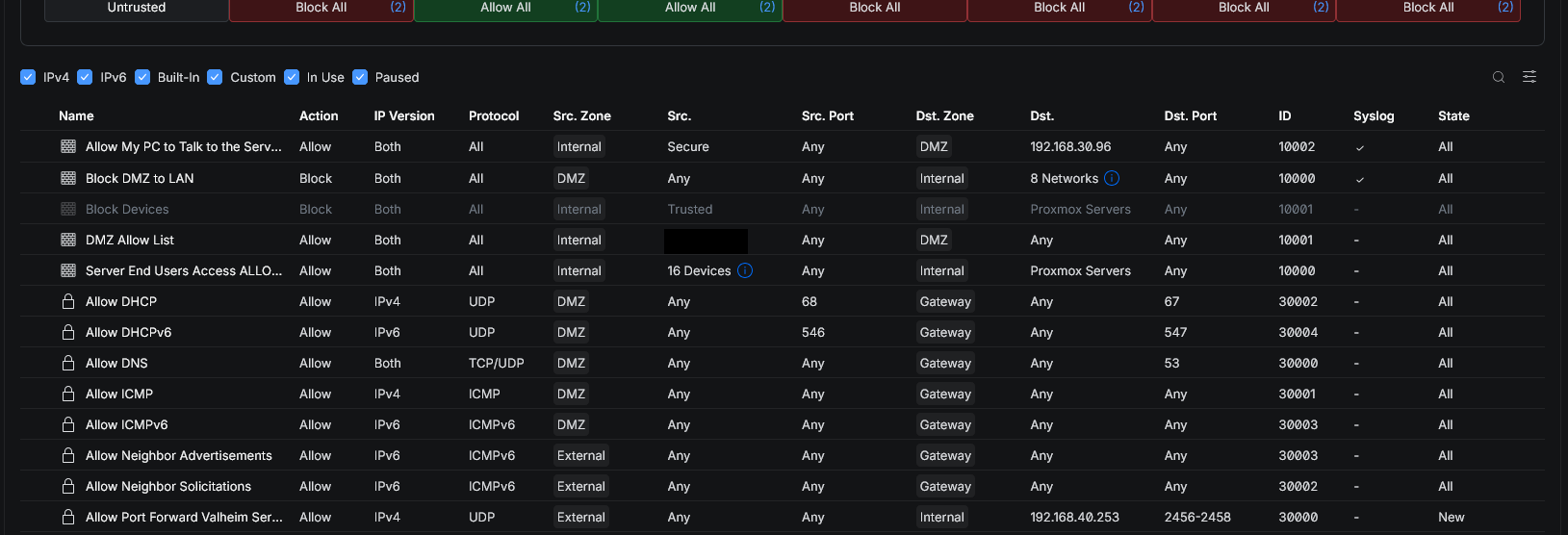This screenshot has height=535, width=1568.
Task: Click the lock icon for Allow DHCPv6
Action: [x=68, y=332]
